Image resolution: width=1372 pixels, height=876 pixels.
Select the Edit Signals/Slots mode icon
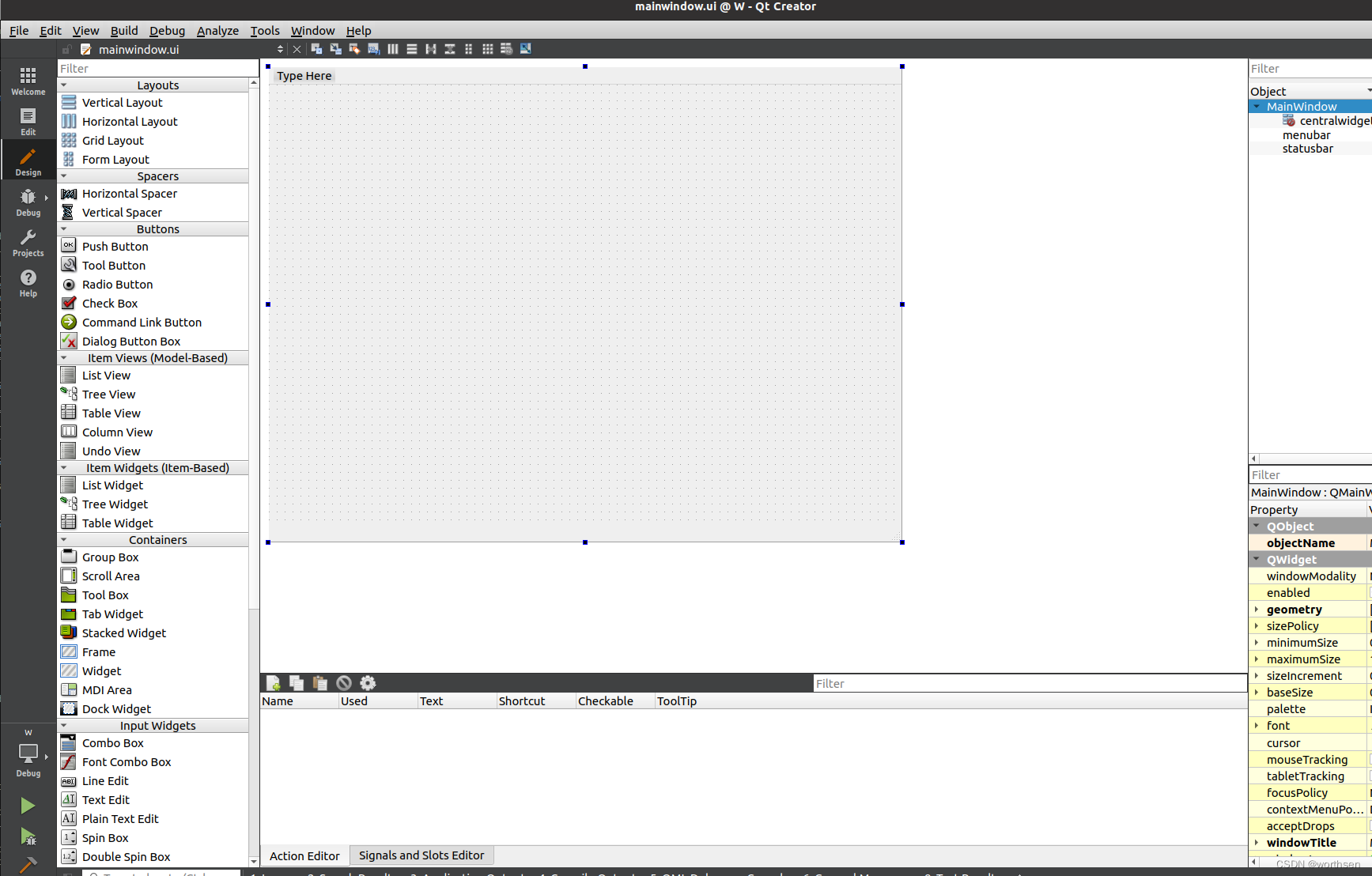[335, 48]
